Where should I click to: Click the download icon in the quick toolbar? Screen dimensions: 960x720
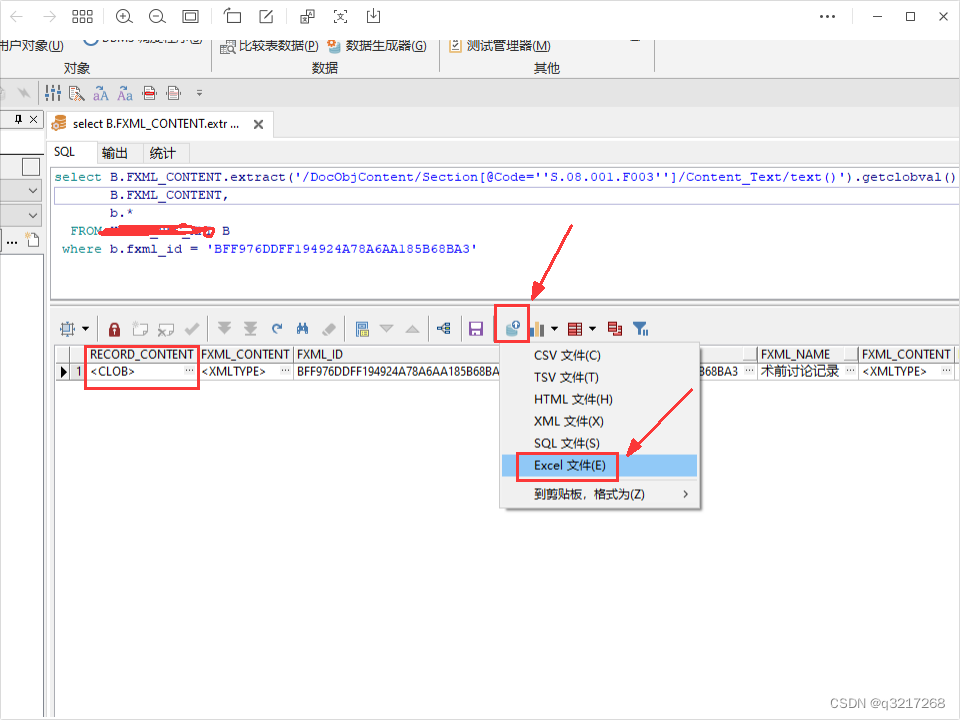point(373,17)
